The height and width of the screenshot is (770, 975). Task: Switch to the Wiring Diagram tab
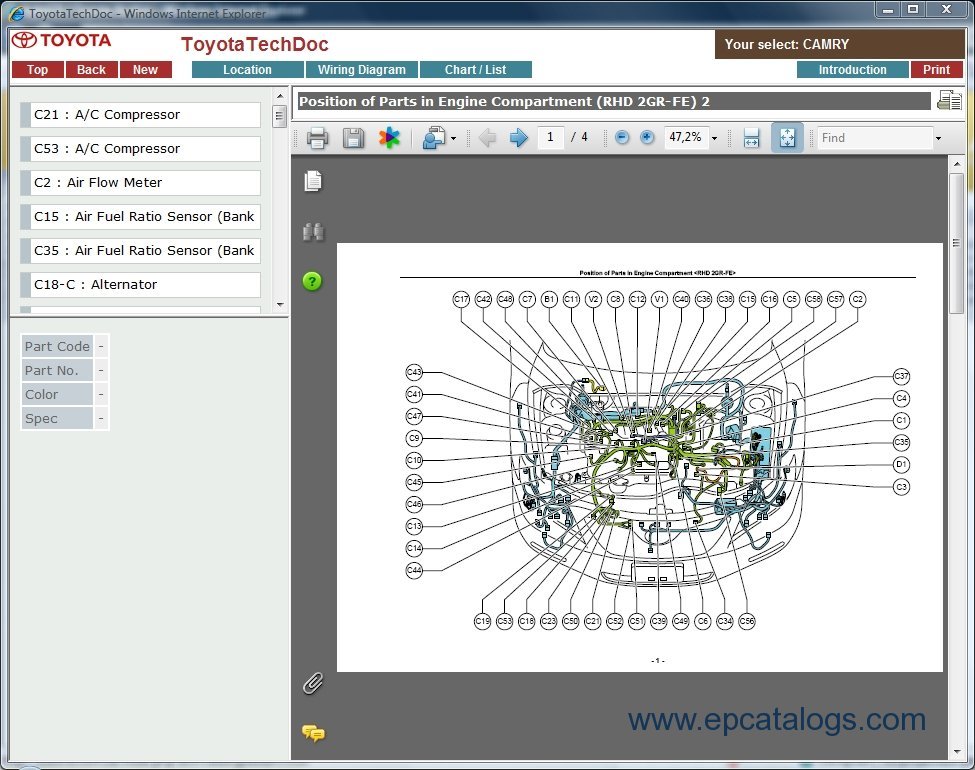(x=361, y=70)
